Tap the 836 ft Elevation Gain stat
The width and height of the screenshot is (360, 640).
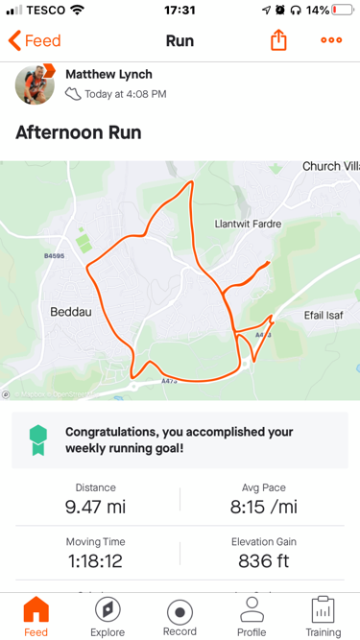click(x=264, y=553)
